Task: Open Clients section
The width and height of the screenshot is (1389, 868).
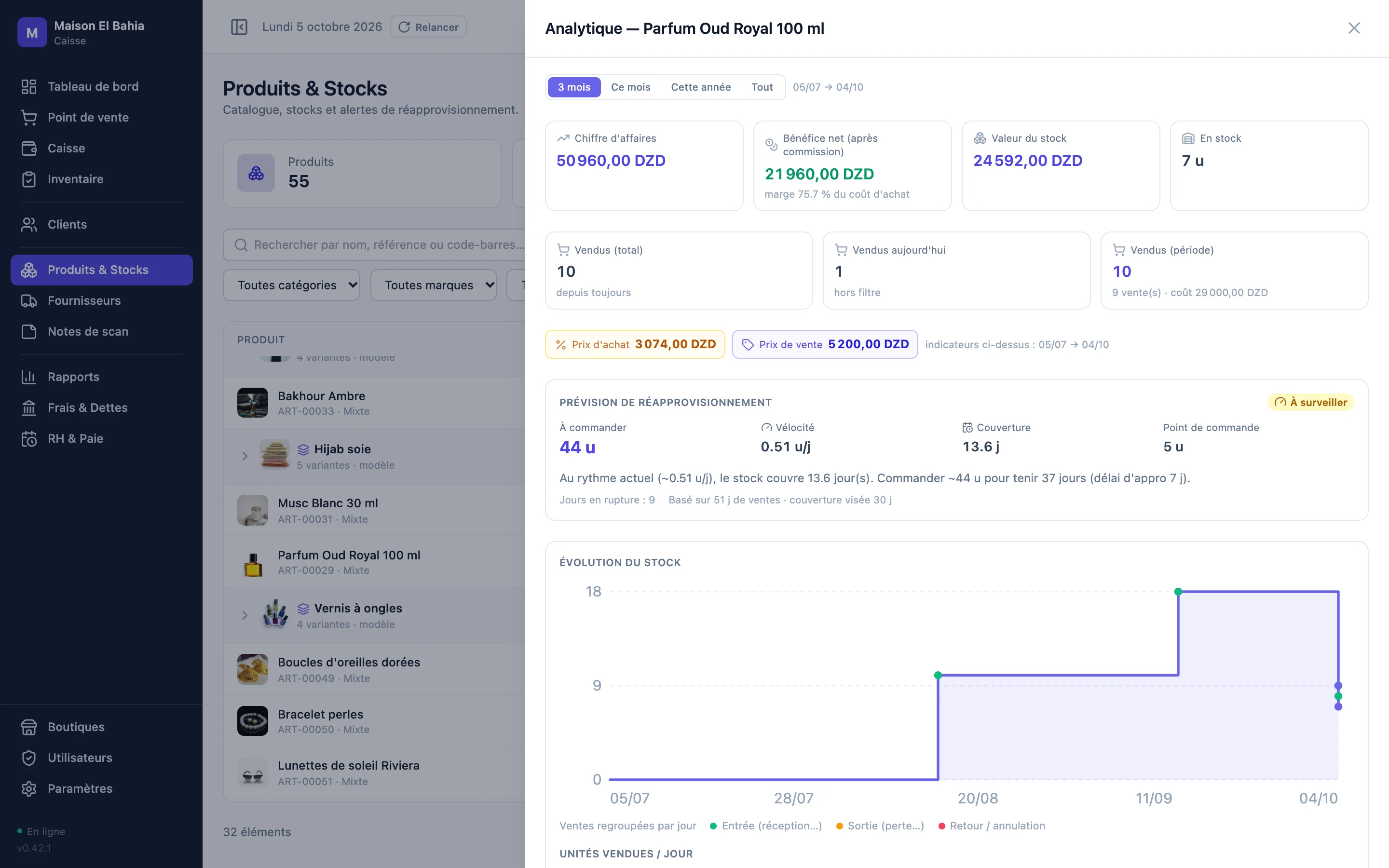Action: 102,224
